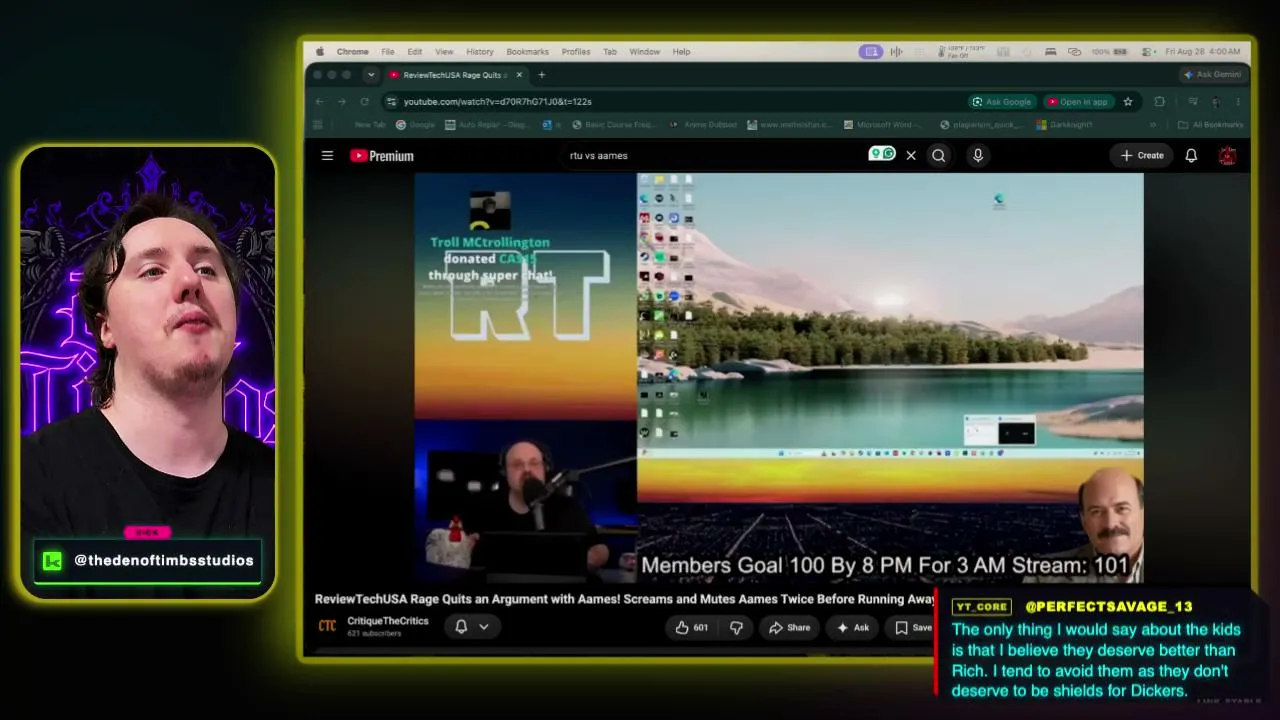The image size is (1280, 720).
Task: Select the ReviewTechUSA Rage Quits tab
Action: [456, 74]
